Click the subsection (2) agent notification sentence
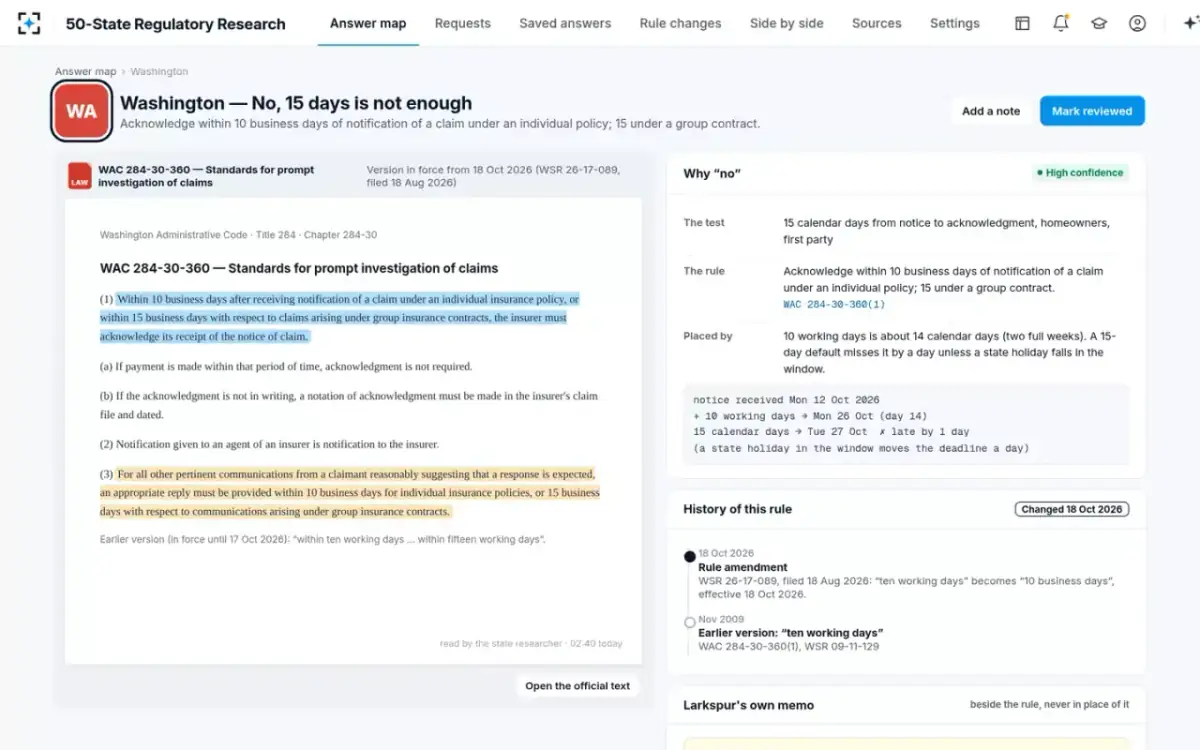This screenshot has width=1200, height=750. (269, 444)
